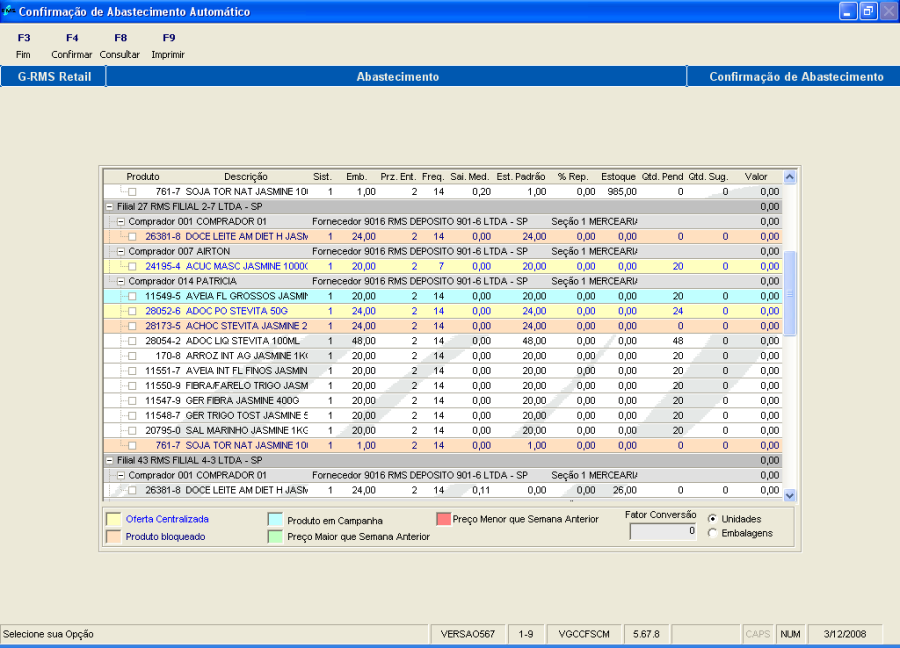The height and width of the screenshot is (648, 900).
Task: Click the Oferta Centralizada yellow swatch
Action: [114, 519]
